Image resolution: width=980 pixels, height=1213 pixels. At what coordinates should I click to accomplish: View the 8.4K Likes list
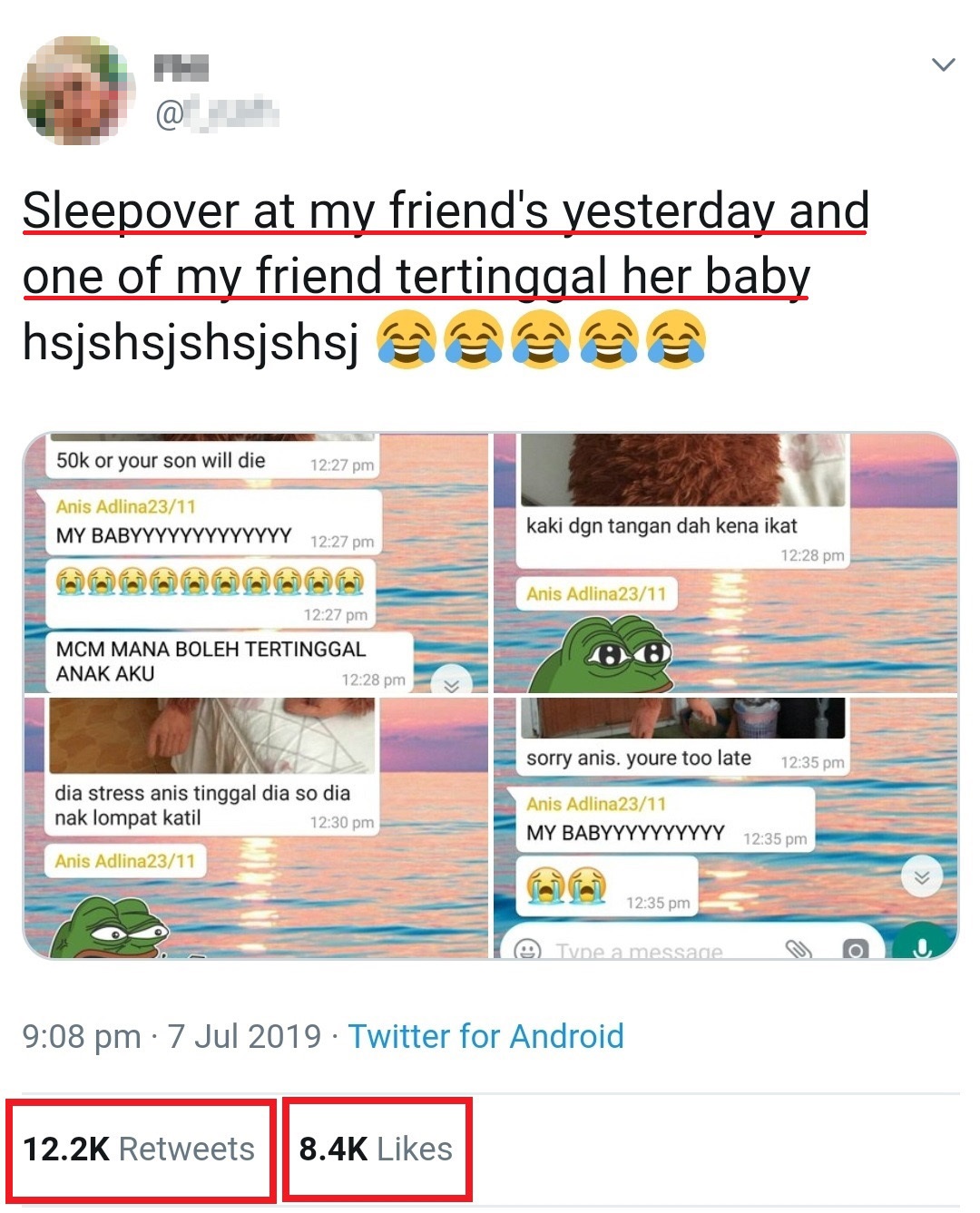point(376,1149)
